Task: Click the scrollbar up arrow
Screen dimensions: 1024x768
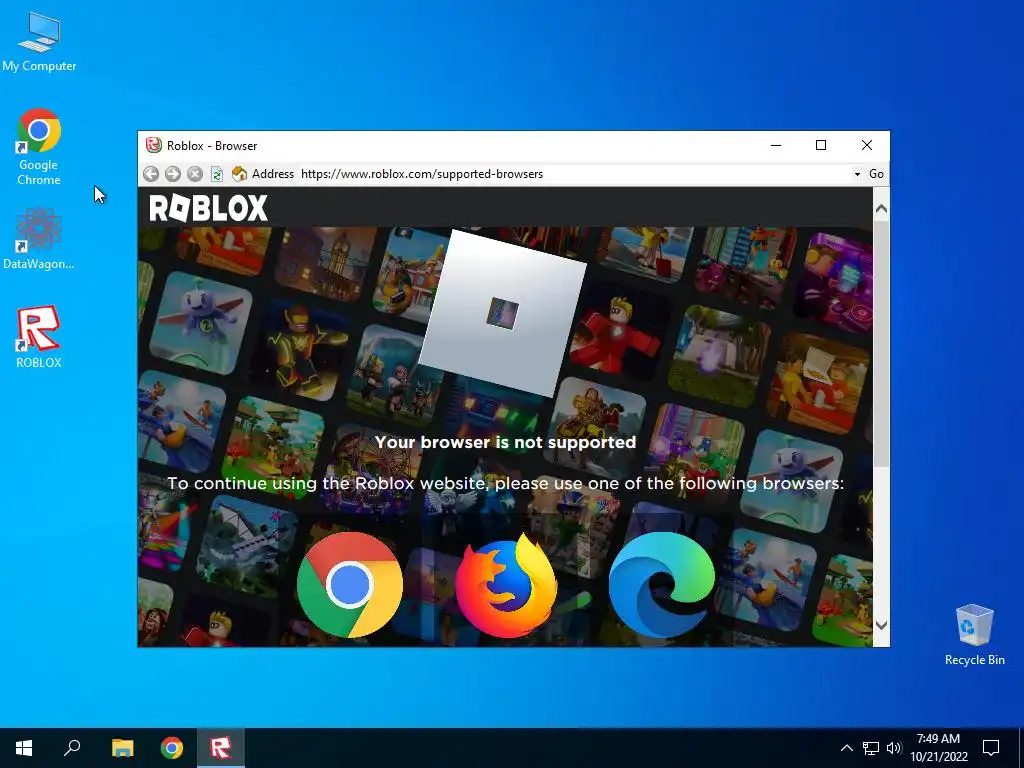Action: click(881, 209)
